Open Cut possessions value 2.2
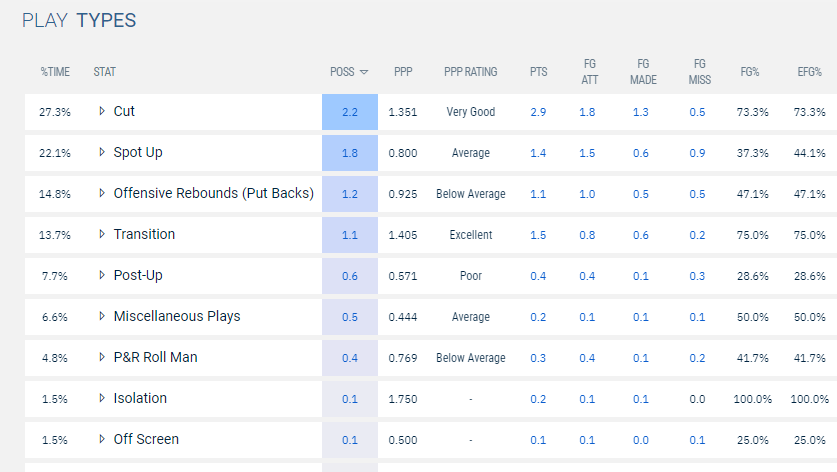The width and height of the screenshot is (837, 472). [x=350, y=112]
